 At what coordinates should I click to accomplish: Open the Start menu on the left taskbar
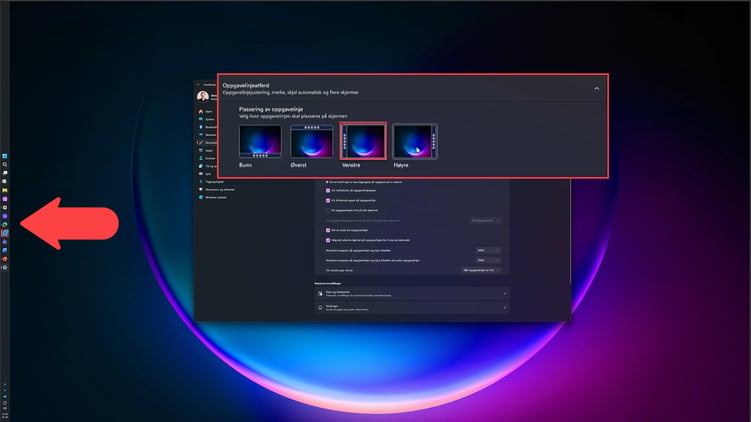coord(5,156)
